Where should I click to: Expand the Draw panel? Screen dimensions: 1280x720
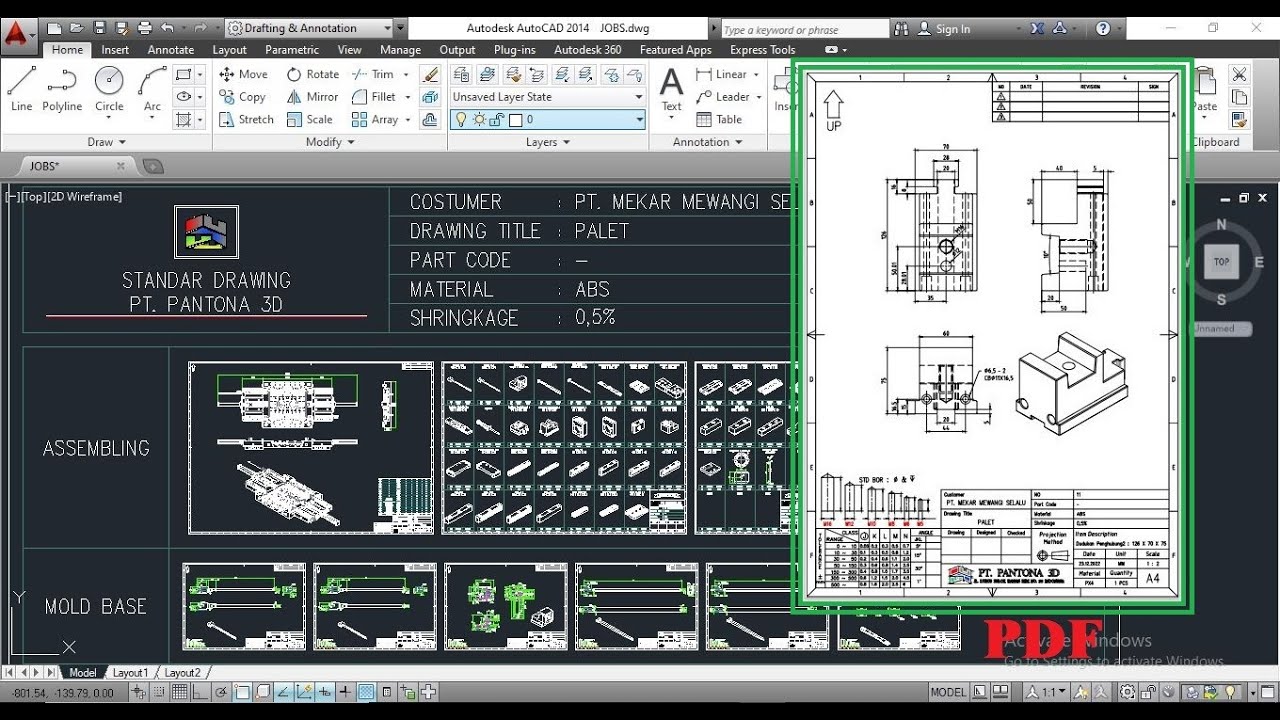point(106,142)
